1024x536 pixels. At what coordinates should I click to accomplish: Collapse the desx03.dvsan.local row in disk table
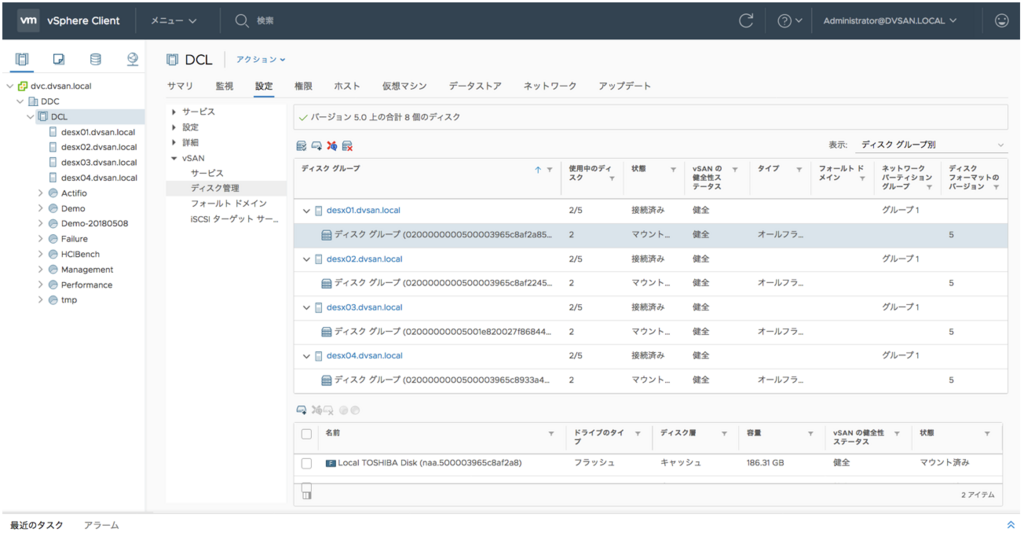306,307
